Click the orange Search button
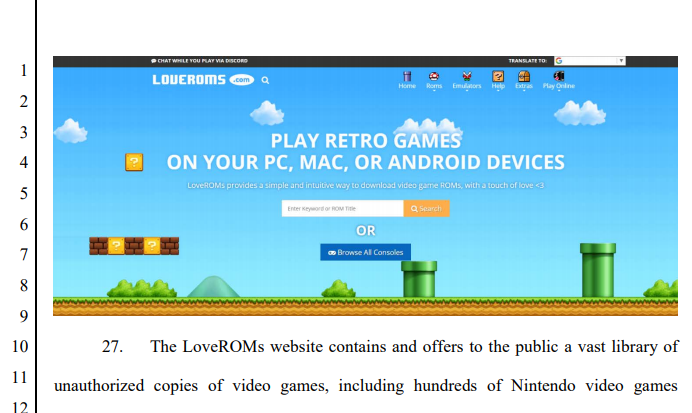The width and height of the screenshot is (692, 413). [x=426, y=208]
